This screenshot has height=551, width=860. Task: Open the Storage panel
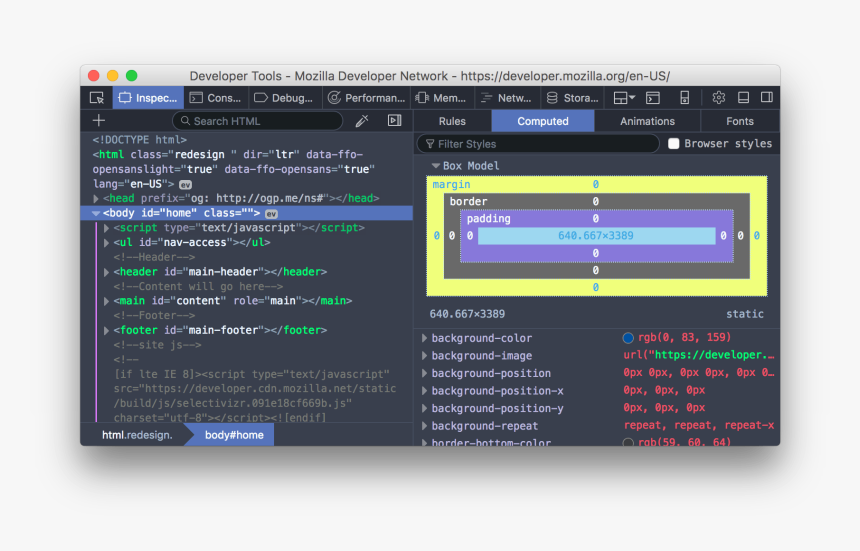(x=572, y=98)
